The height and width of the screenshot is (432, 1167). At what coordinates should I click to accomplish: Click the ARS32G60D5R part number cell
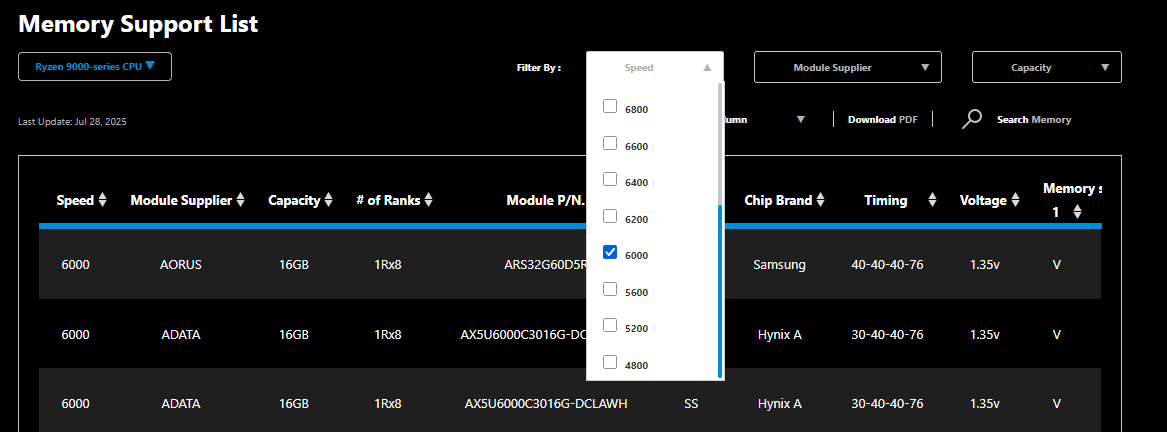(x=546, y=264)
